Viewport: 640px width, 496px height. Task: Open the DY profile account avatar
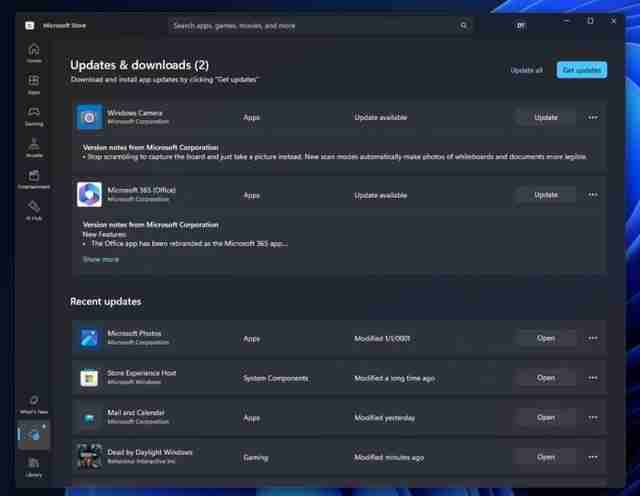coord(520,26)
